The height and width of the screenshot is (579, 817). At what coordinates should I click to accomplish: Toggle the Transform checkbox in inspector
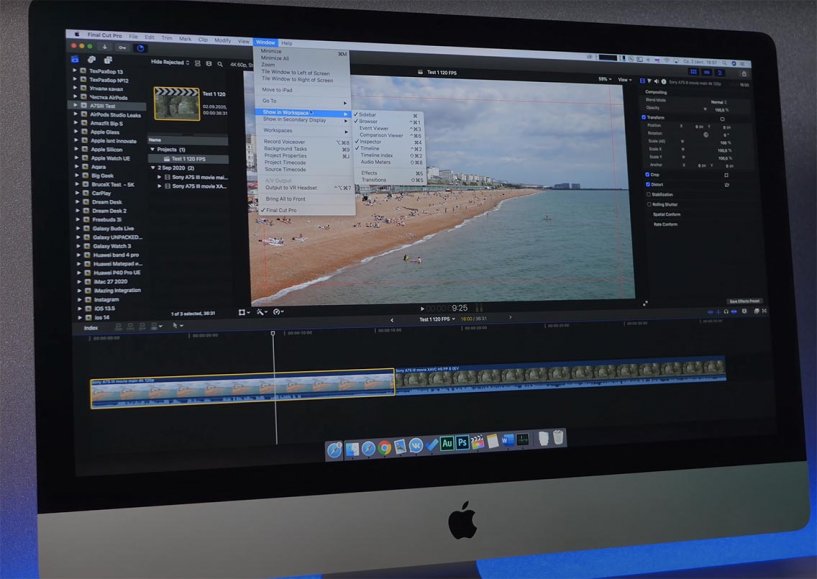[x=643, y=117]
